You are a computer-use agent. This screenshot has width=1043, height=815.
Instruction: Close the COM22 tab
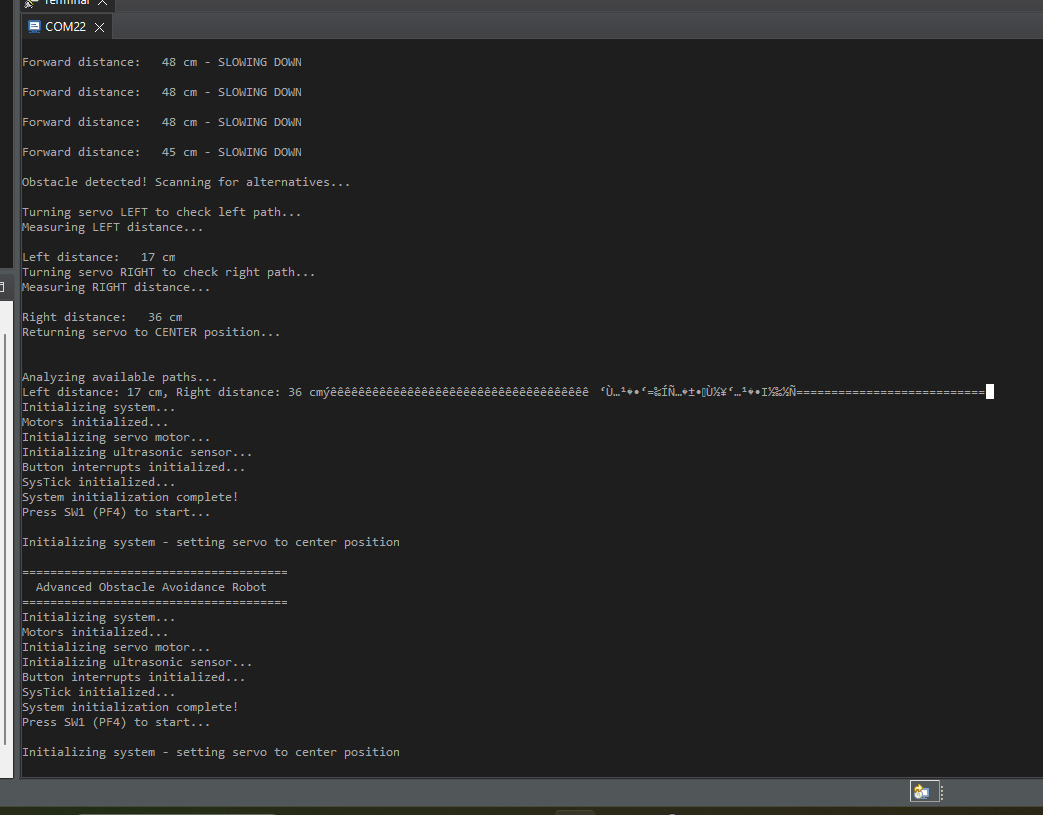[99, 27]
